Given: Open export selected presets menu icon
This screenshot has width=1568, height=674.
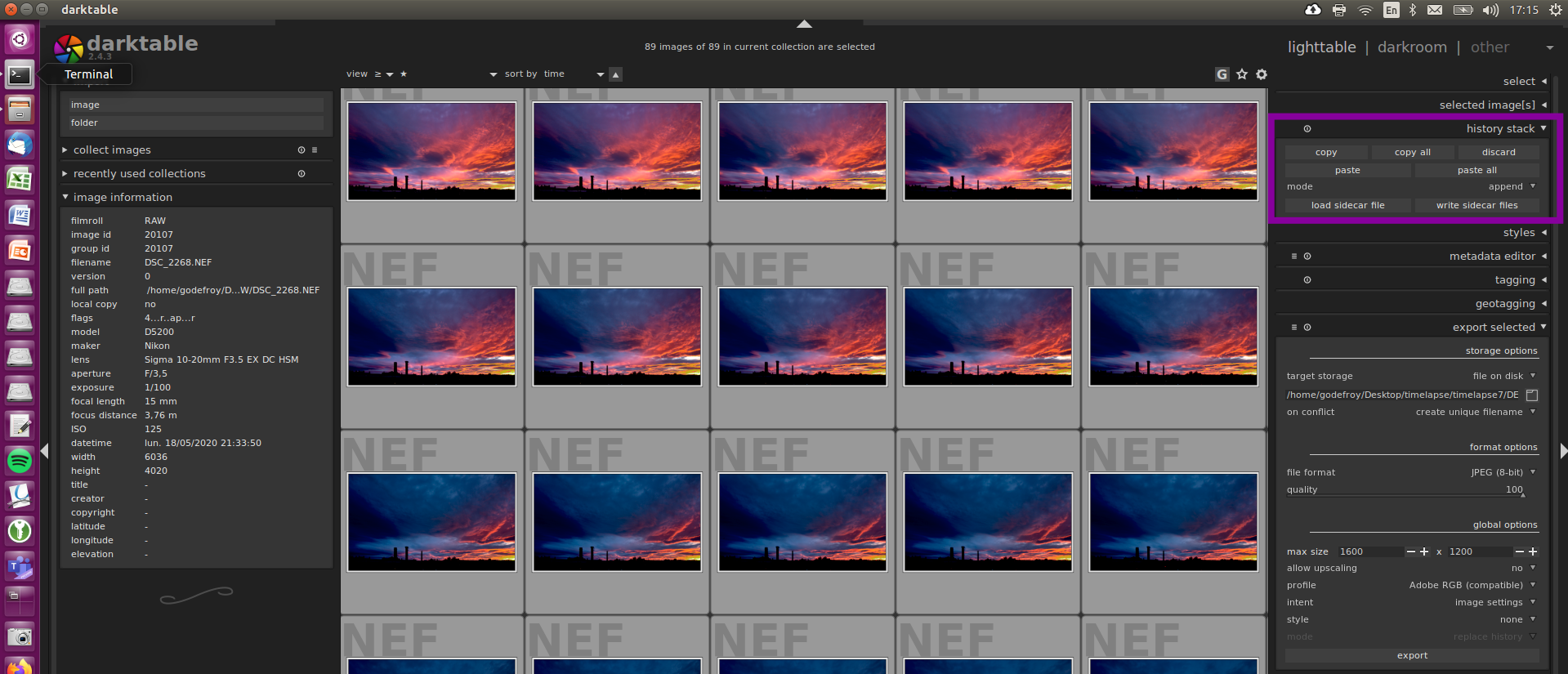Looking at the screenshot, I should pyautogui.click(x=1294, y=328).
